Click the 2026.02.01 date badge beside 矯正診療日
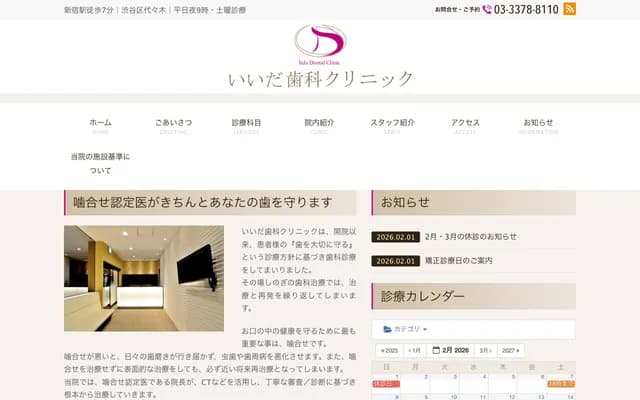Viewport: 640px width, 400px height. pyautogui.click(x=396, y=261)
